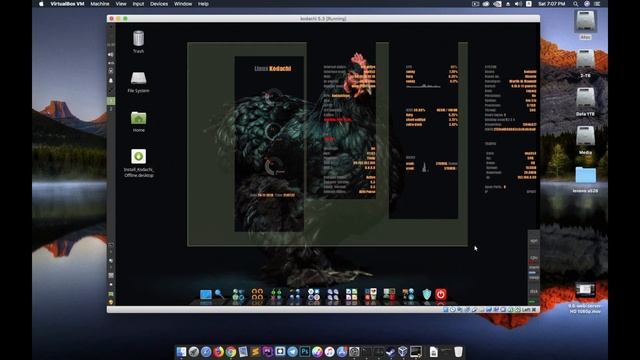
Task: Open the Notification Center list icon
Action: click(x=597, y=4)
